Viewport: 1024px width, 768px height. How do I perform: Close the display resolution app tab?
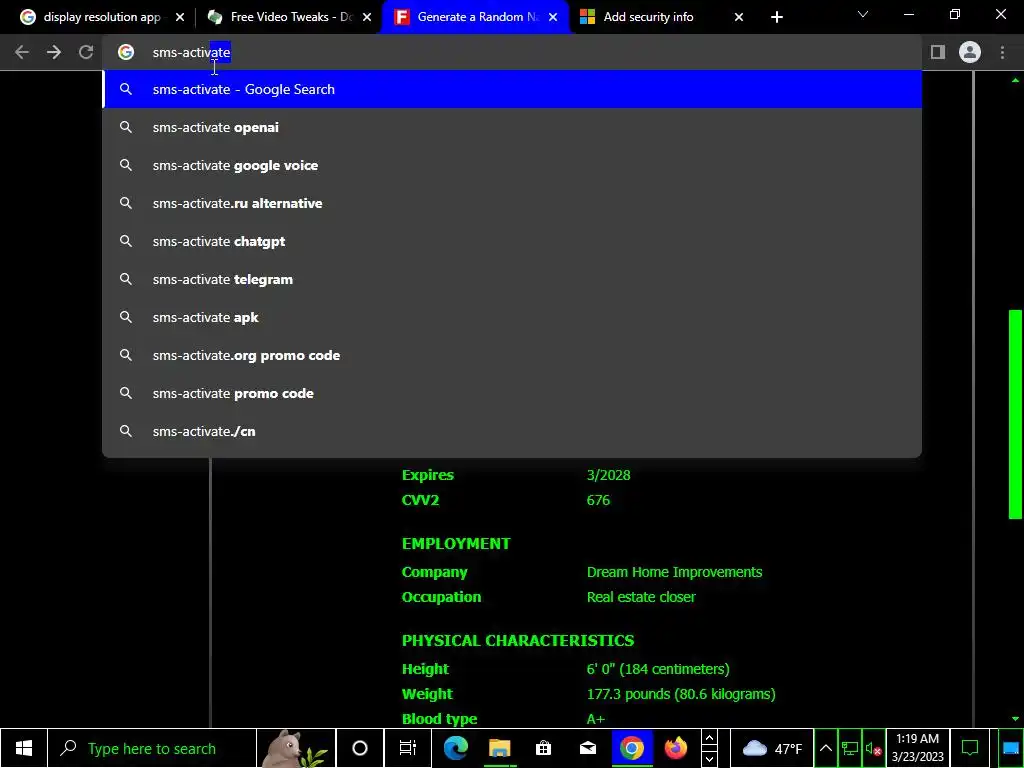[180, 17]
